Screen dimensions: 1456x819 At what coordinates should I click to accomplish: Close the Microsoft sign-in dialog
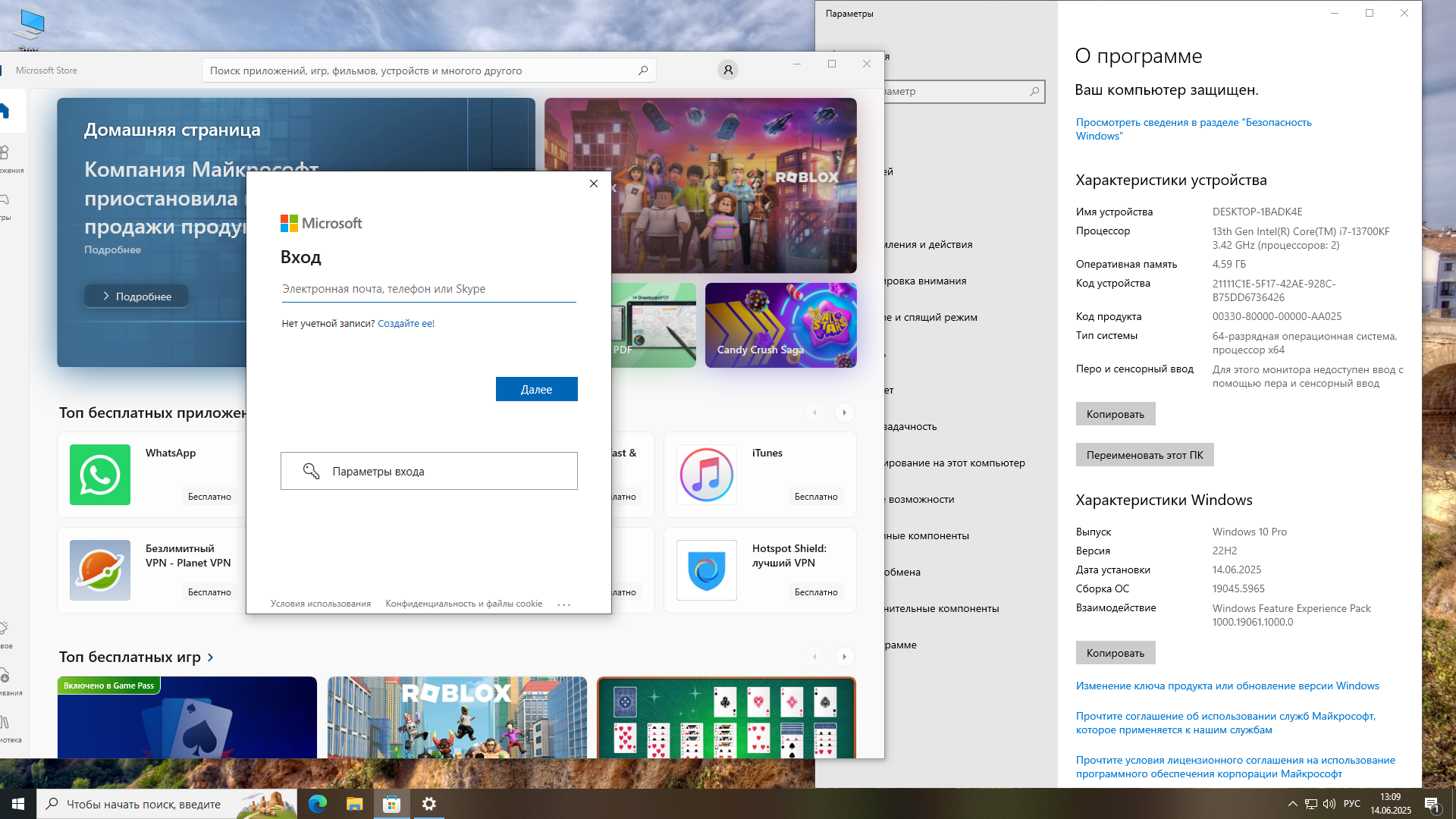594,184
